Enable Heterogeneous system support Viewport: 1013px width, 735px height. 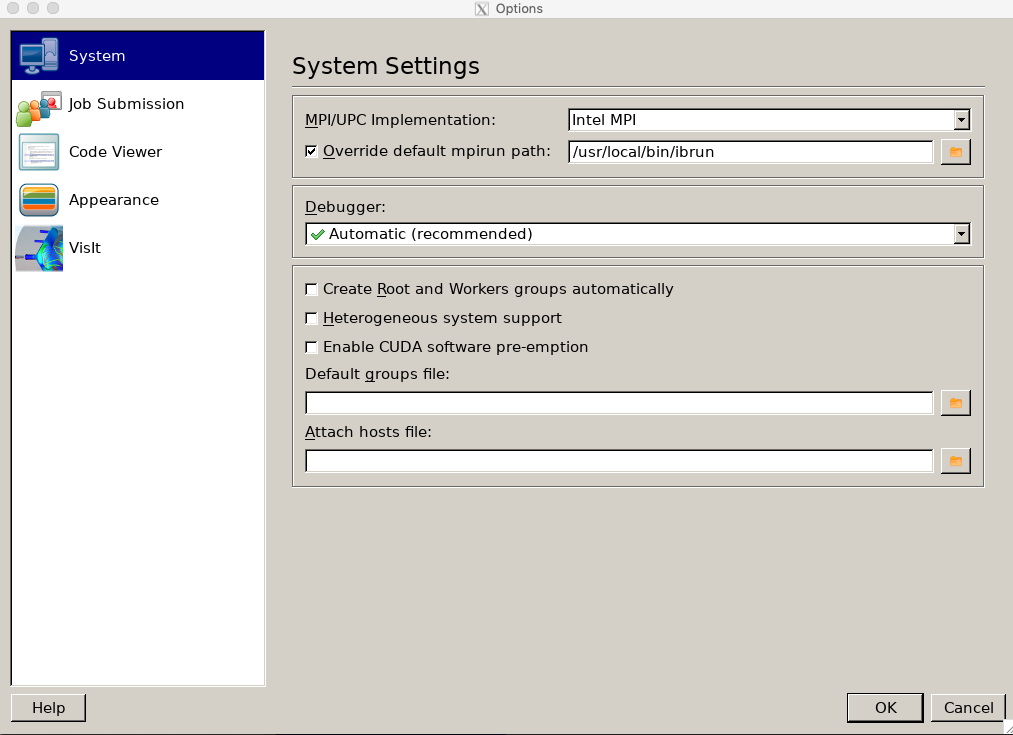click(311, 318)
